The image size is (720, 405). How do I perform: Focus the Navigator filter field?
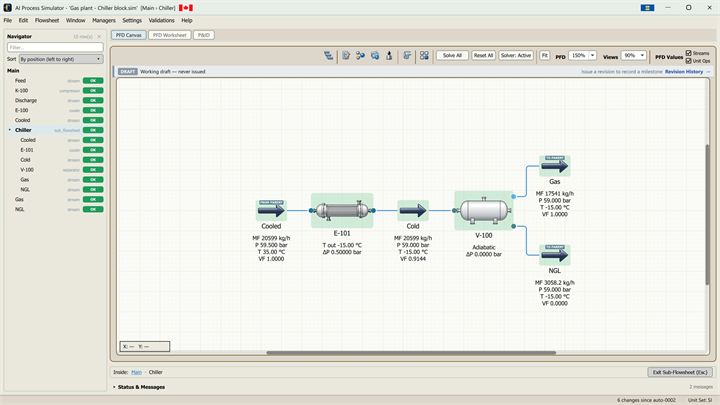pos(55,47)
